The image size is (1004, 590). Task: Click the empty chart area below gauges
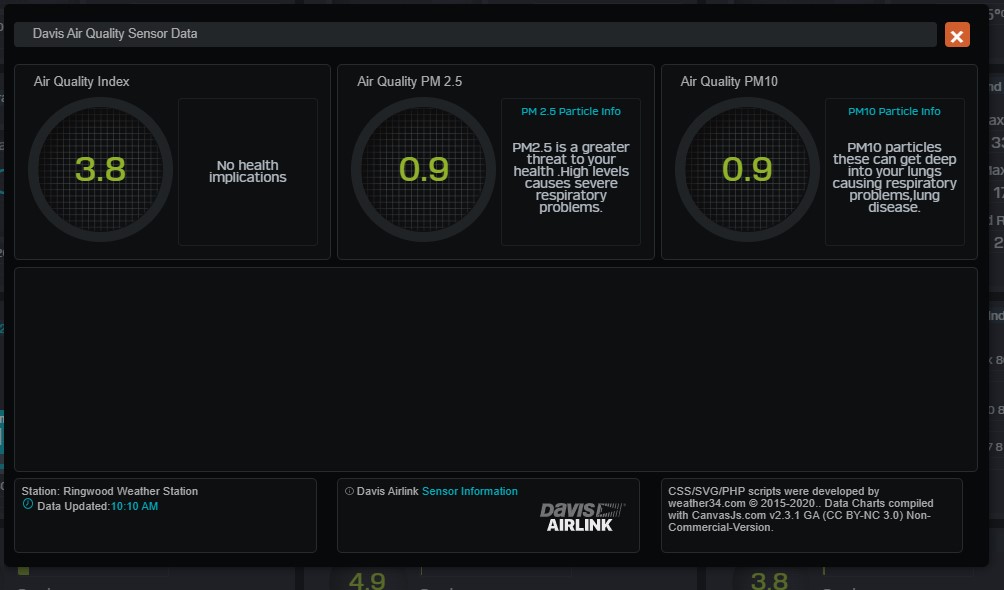tap(495, 368)
